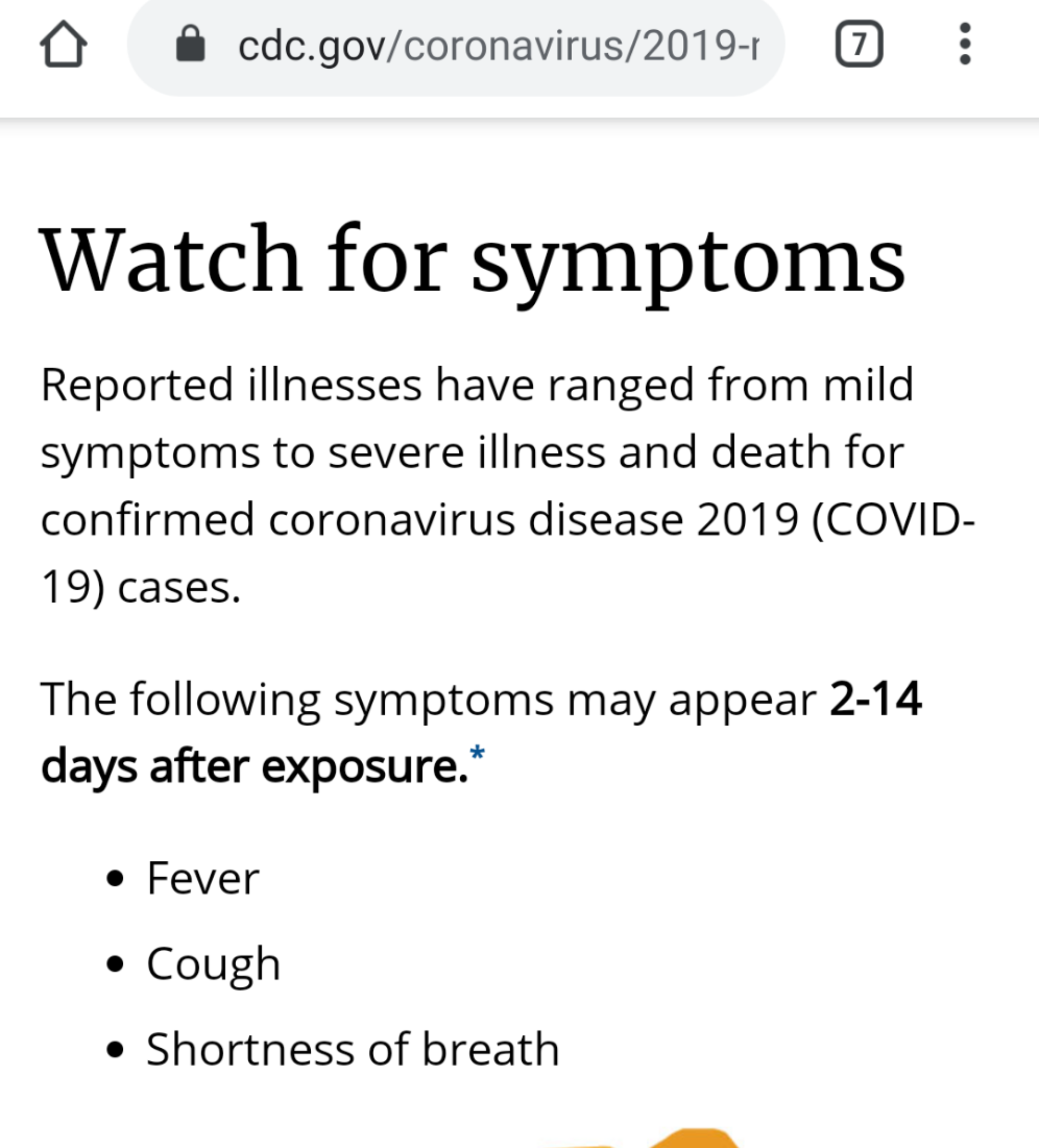
Task: Tap the browser home icon
Action: pos(63,44)
